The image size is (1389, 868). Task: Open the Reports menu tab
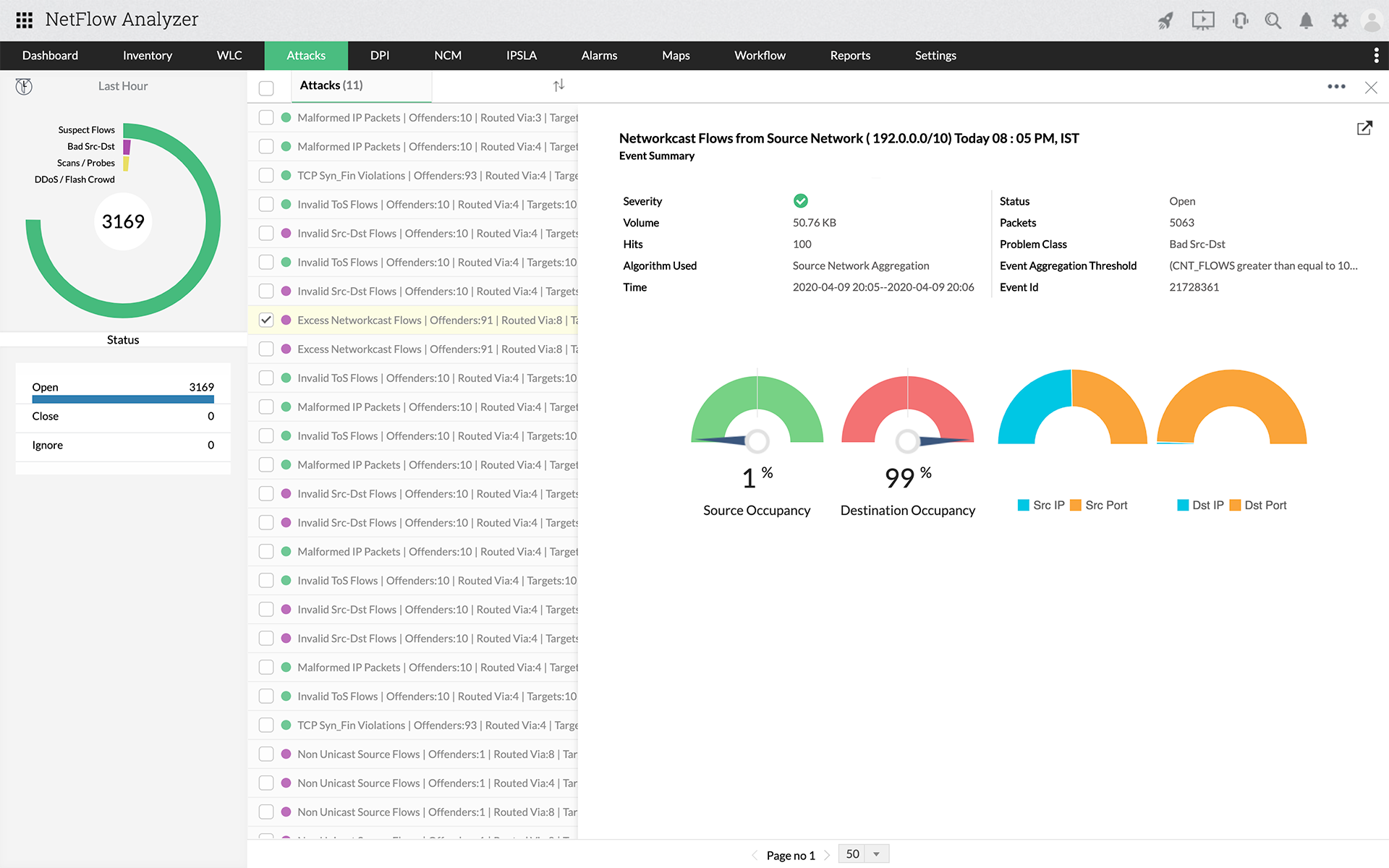coord(850,55)
